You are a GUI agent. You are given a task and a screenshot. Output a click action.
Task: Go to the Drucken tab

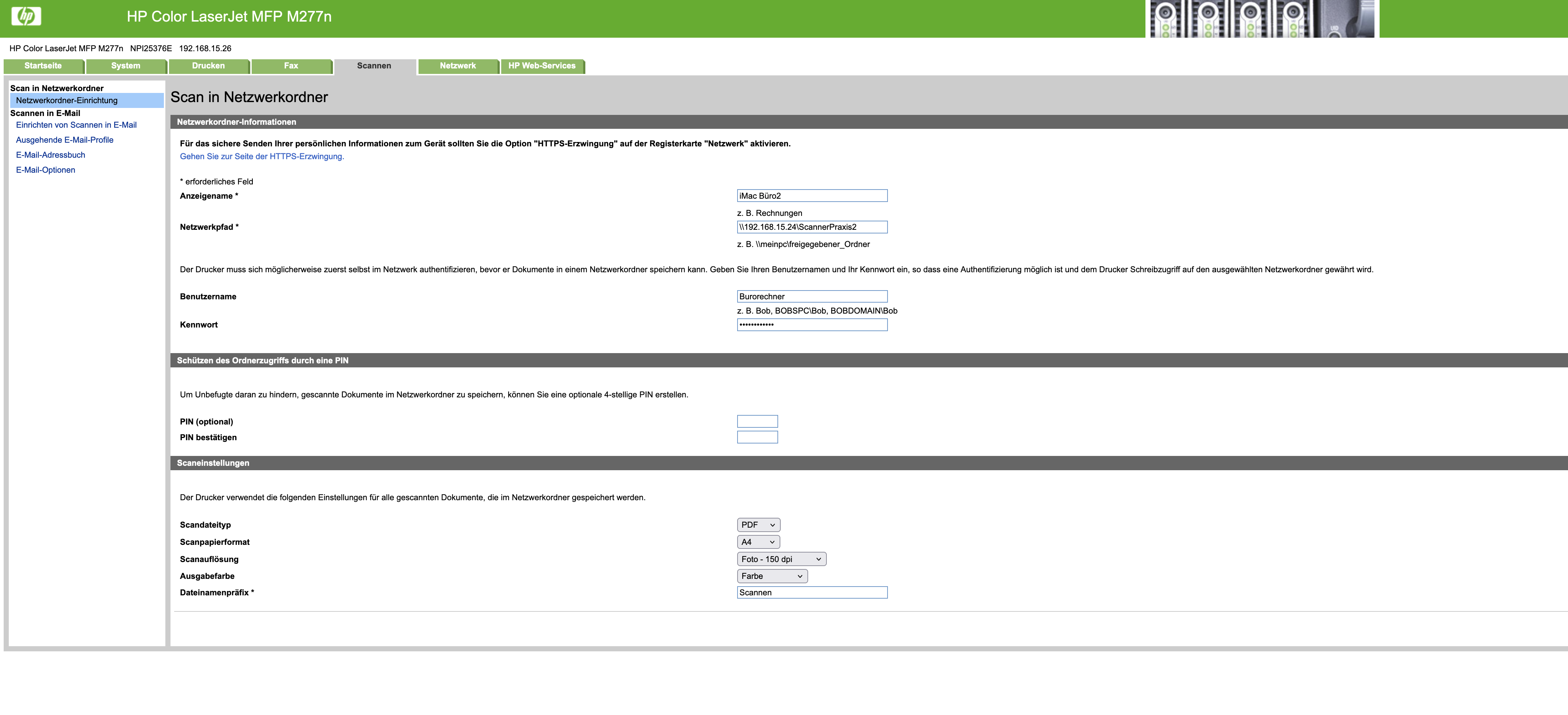(208, 66)
